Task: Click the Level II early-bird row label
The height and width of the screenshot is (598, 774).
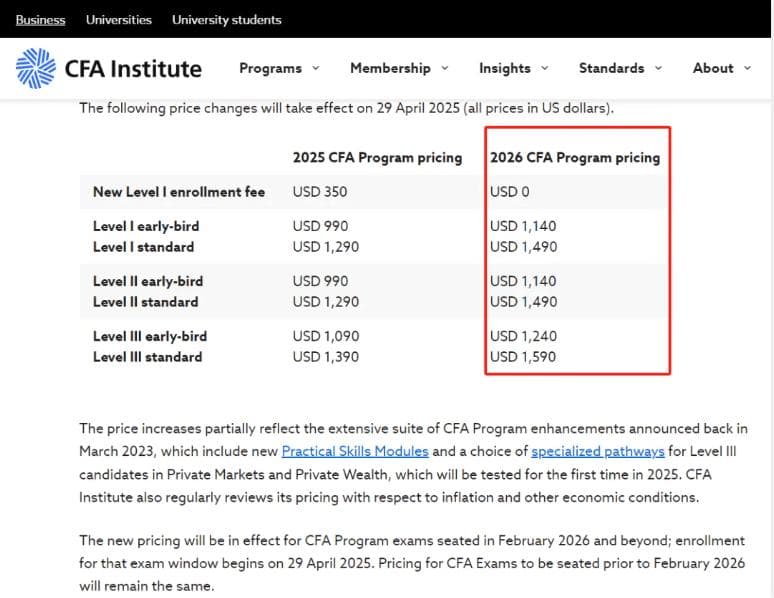Action: pyautogui.click(x=148, y=281)
